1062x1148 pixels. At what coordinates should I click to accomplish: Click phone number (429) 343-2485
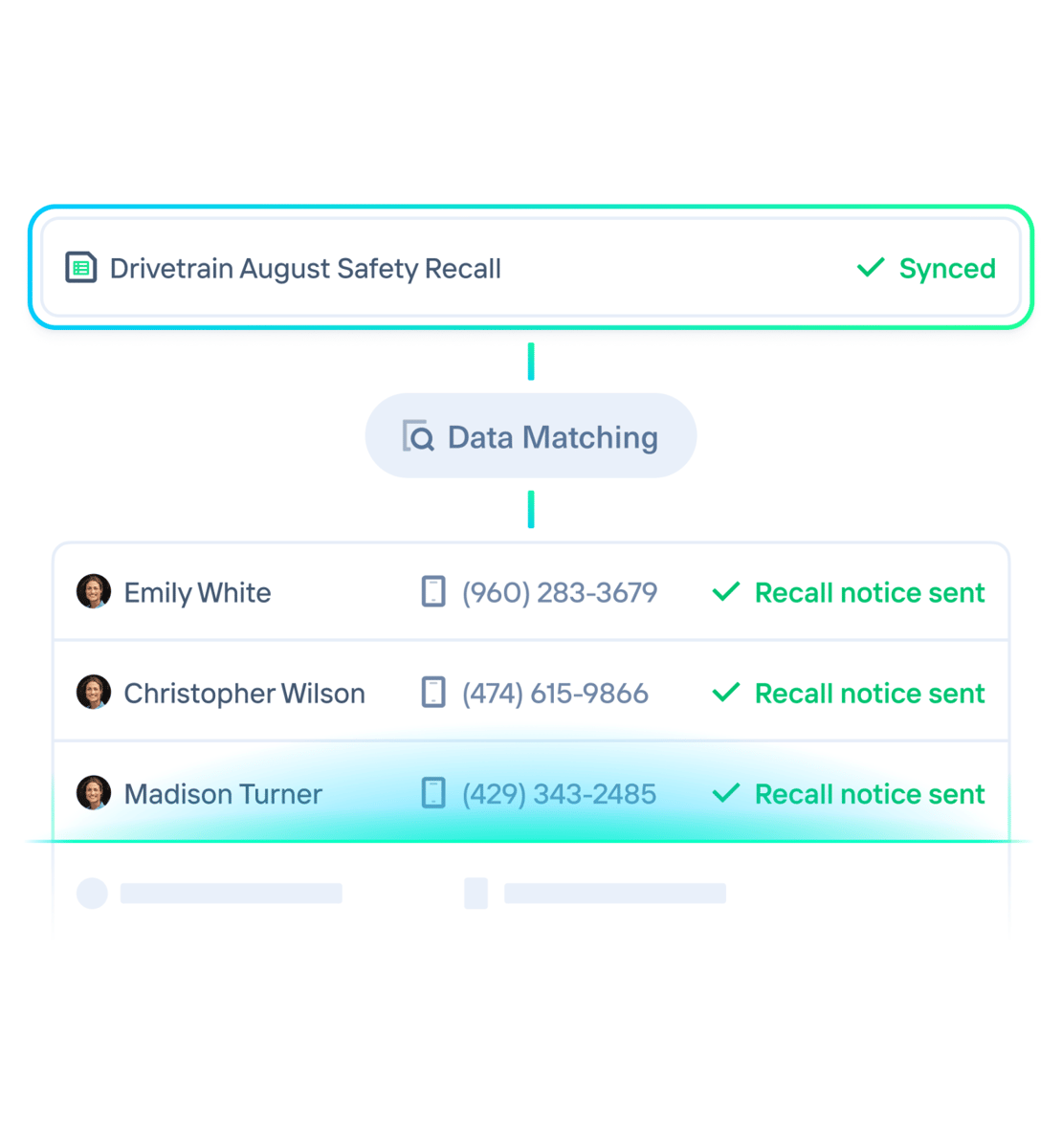pyautogui.click(x=559, y=794)
